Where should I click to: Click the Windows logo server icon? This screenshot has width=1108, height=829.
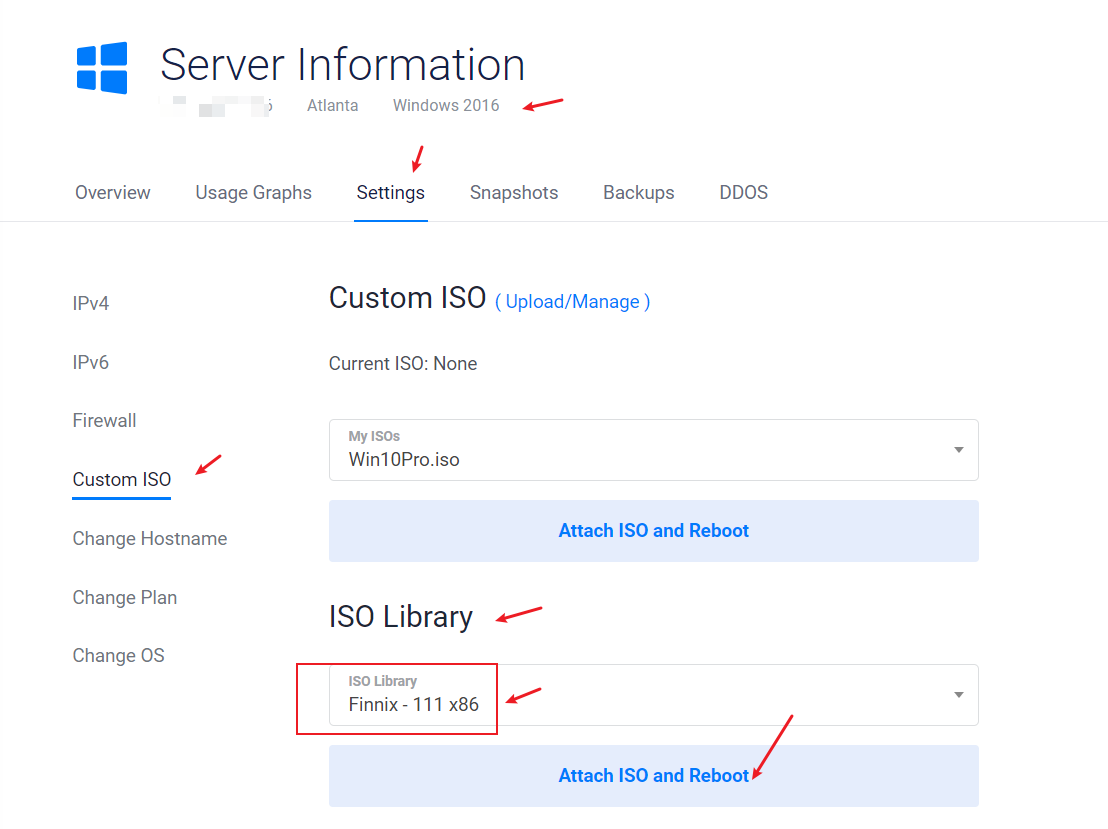point(102,68)
